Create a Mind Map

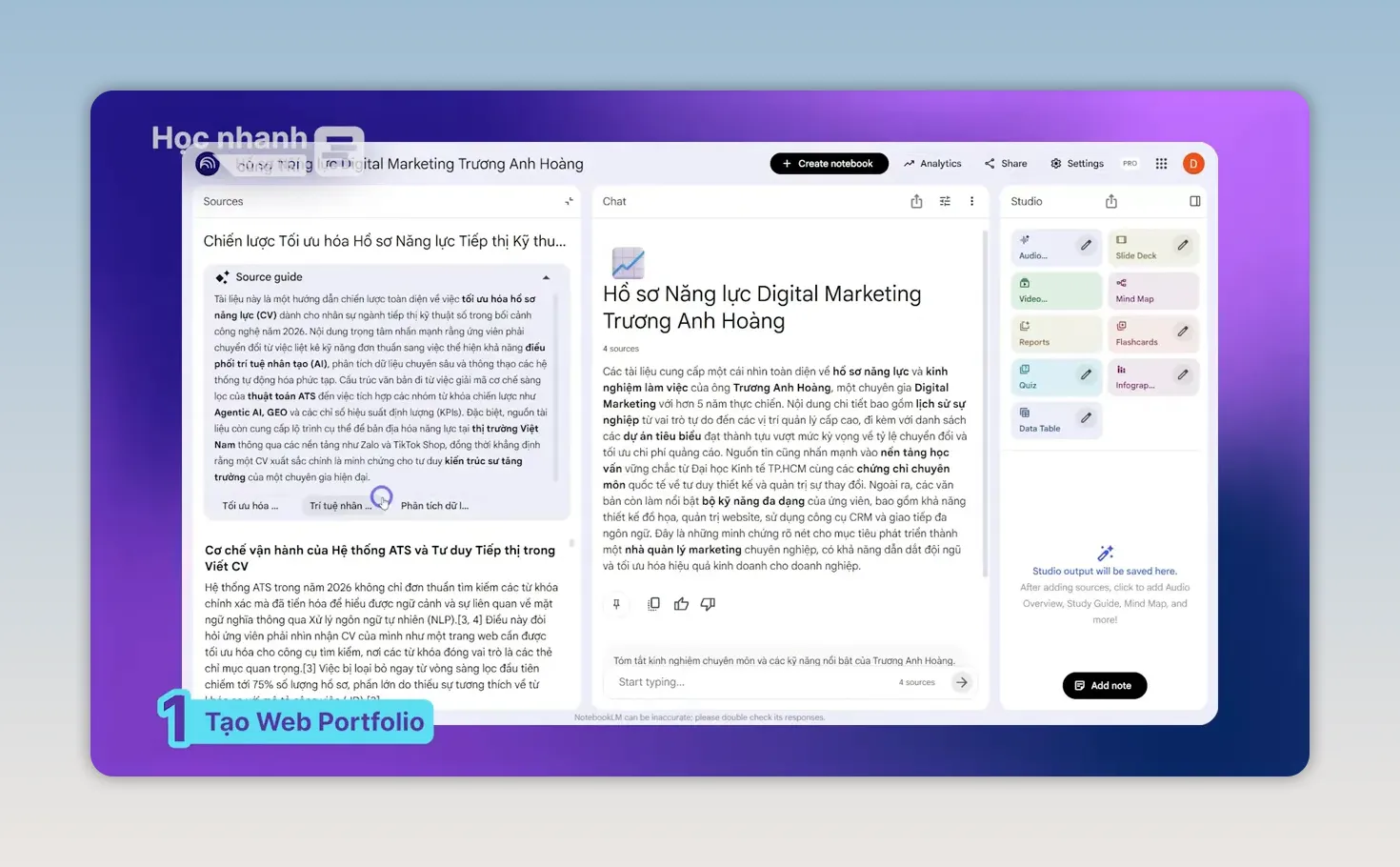click(x=1153, y=291)
